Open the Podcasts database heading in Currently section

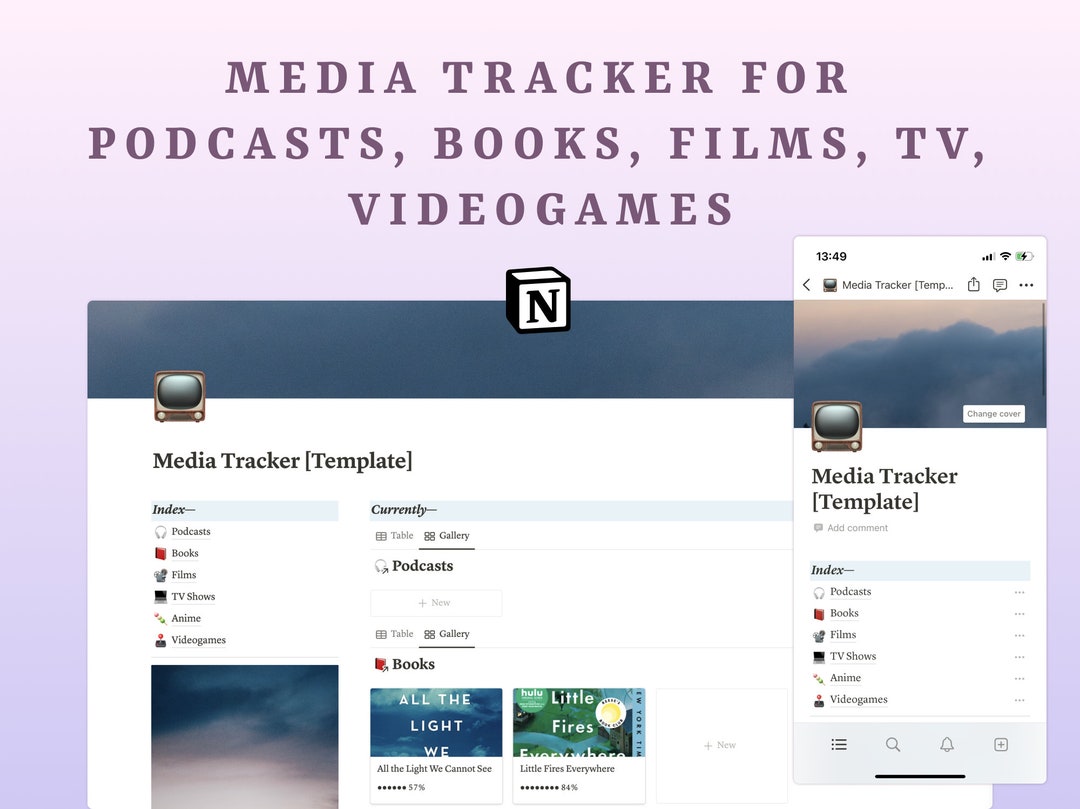click(422, 566)
